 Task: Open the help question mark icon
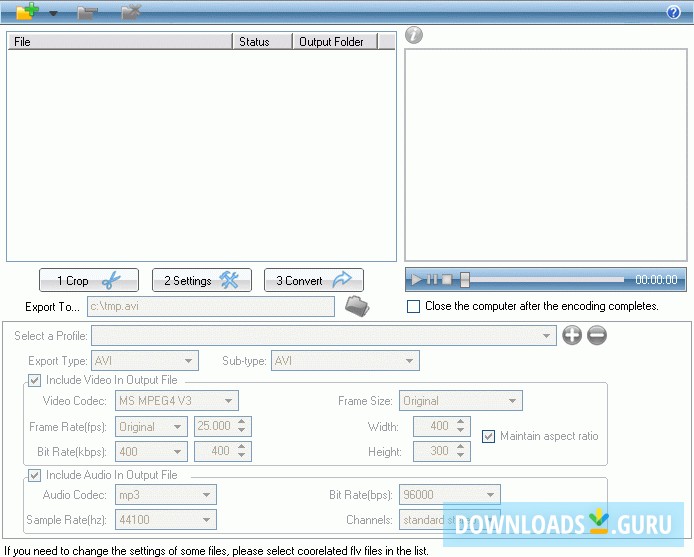[673, 12]
